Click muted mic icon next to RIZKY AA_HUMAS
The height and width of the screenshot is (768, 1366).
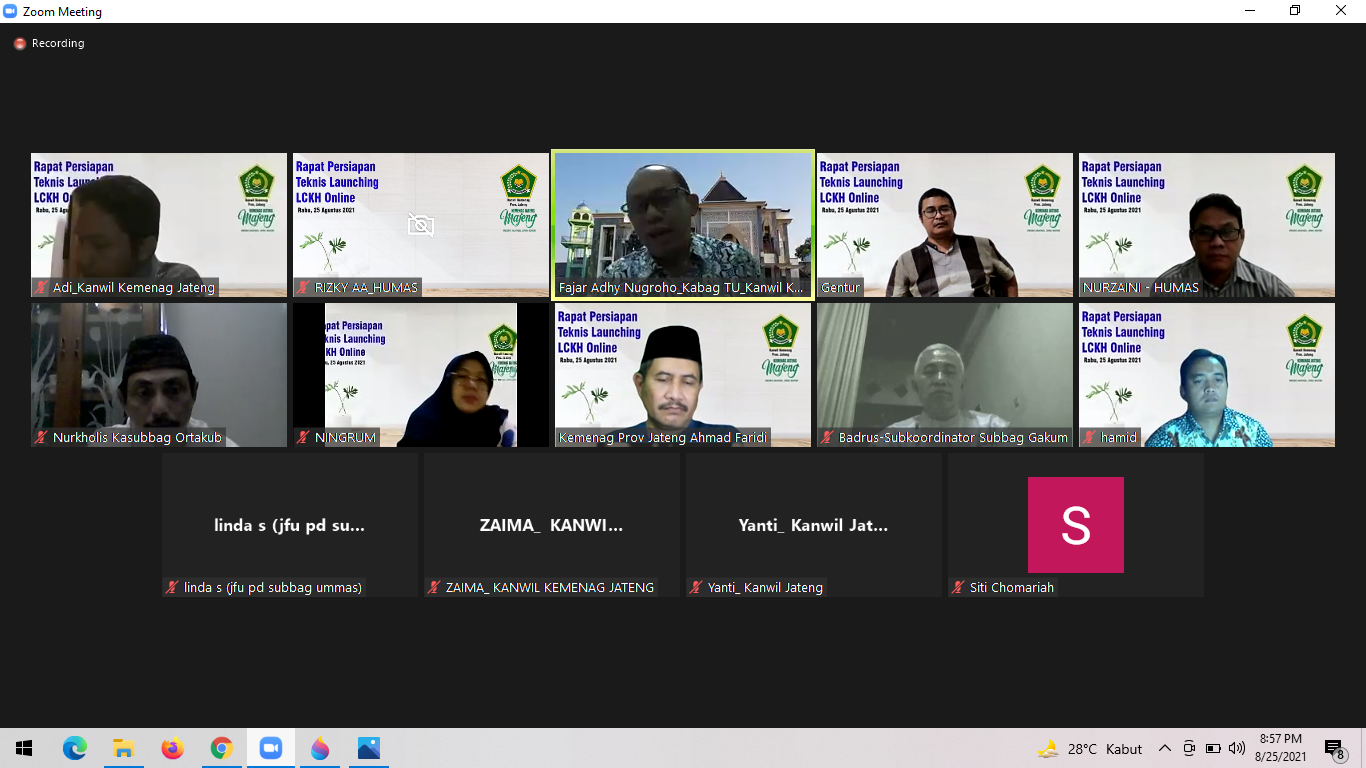(x=304, y=288)
